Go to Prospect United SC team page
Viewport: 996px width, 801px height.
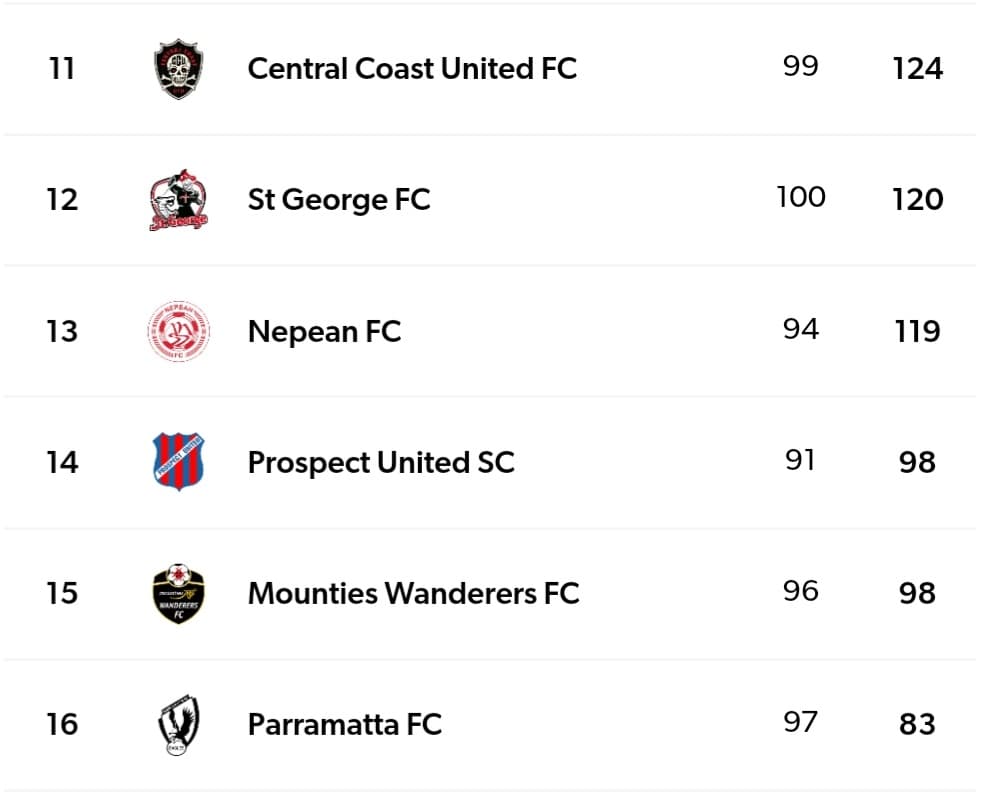(x=381, y=462)
